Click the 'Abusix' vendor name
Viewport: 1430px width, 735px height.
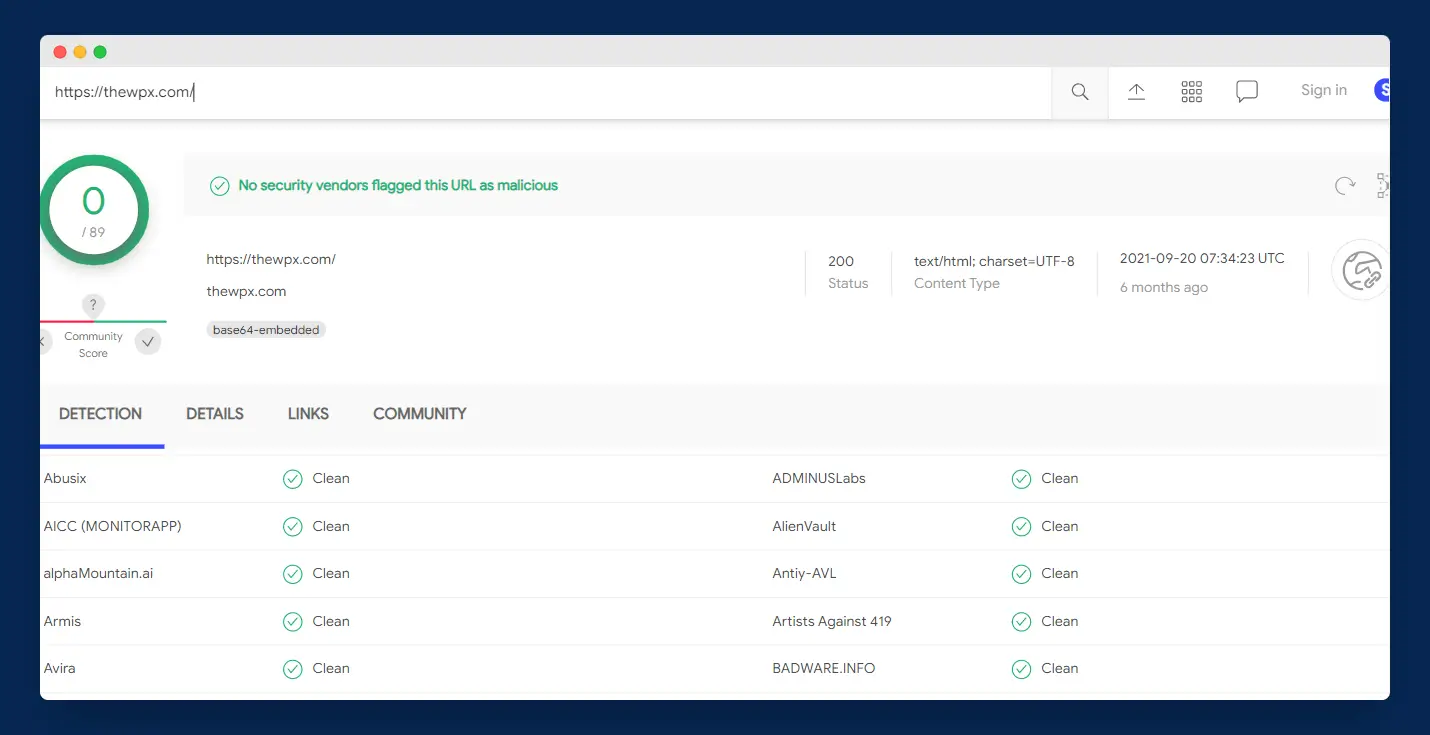click(65, 479)
